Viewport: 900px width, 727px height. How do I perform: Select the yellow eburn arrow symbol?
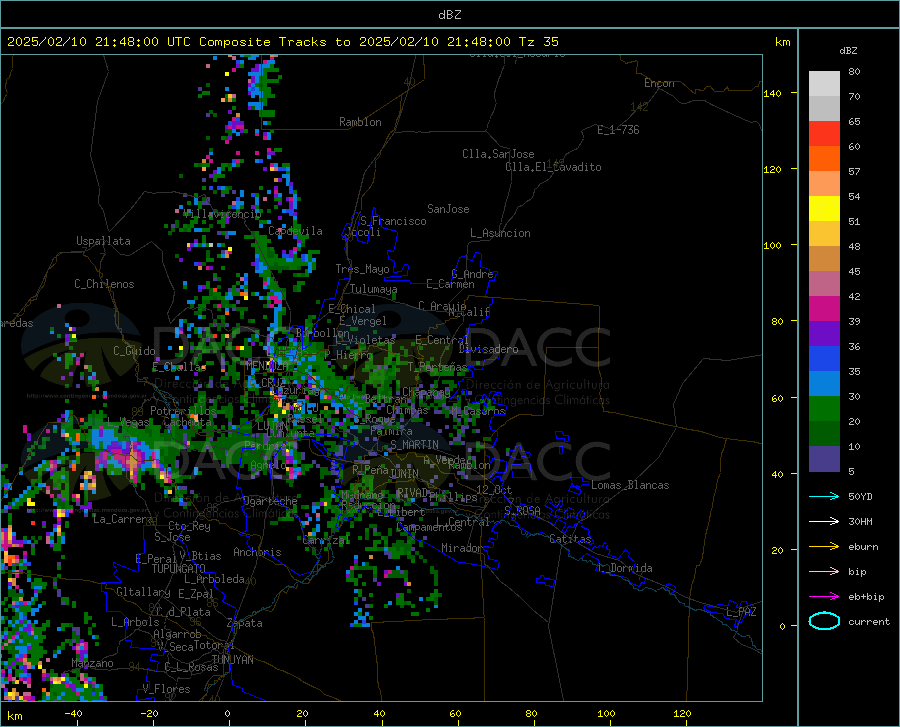pyautogui.click(x=824, y=546)
